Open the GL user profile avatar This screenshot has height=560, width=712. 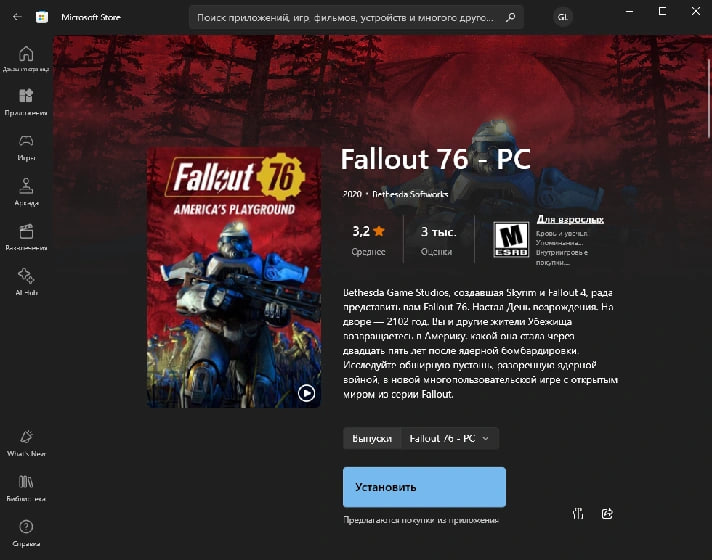(x=563, y=17)
